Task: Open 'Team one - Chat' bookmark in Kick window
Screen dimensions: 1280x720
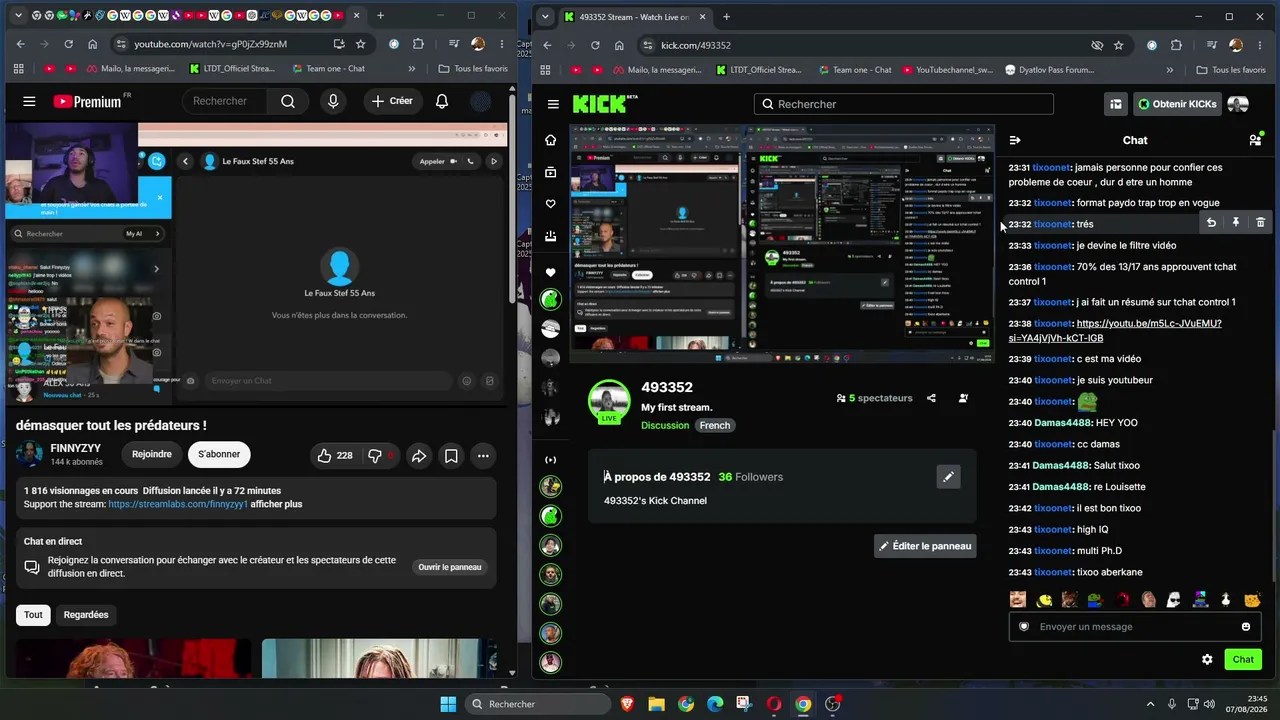Action: pyautogui.click(x=854, y=70)
